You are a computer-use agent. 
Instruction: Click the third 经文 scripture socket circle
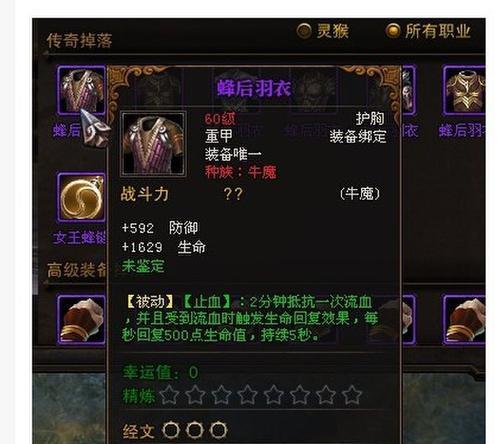(219, 430)
